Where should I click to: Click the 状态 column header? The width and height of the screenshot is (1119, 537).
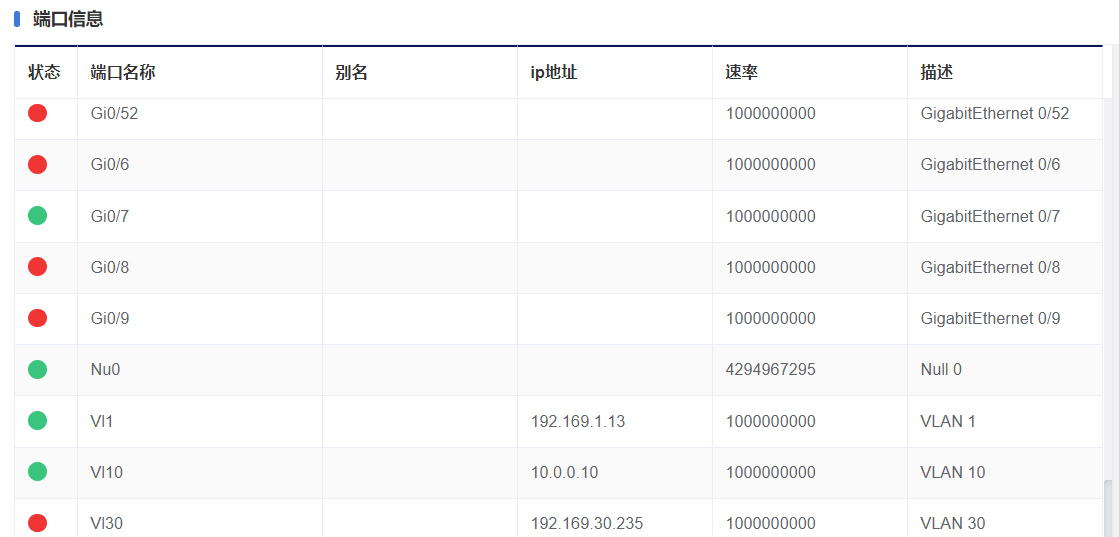pyautogui.click(x=44, y=72)
